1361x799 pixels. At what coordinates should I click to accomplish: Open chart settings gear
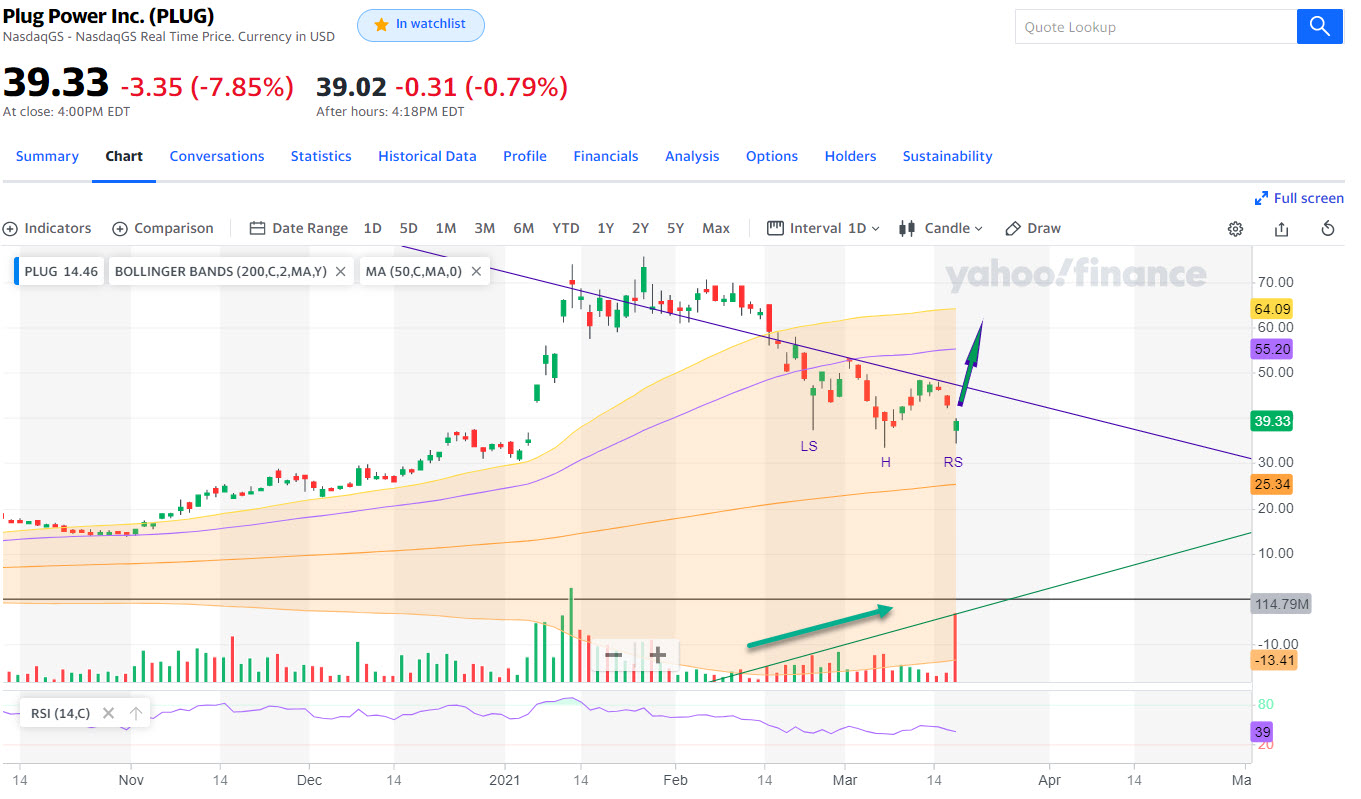pos(1235,229)
